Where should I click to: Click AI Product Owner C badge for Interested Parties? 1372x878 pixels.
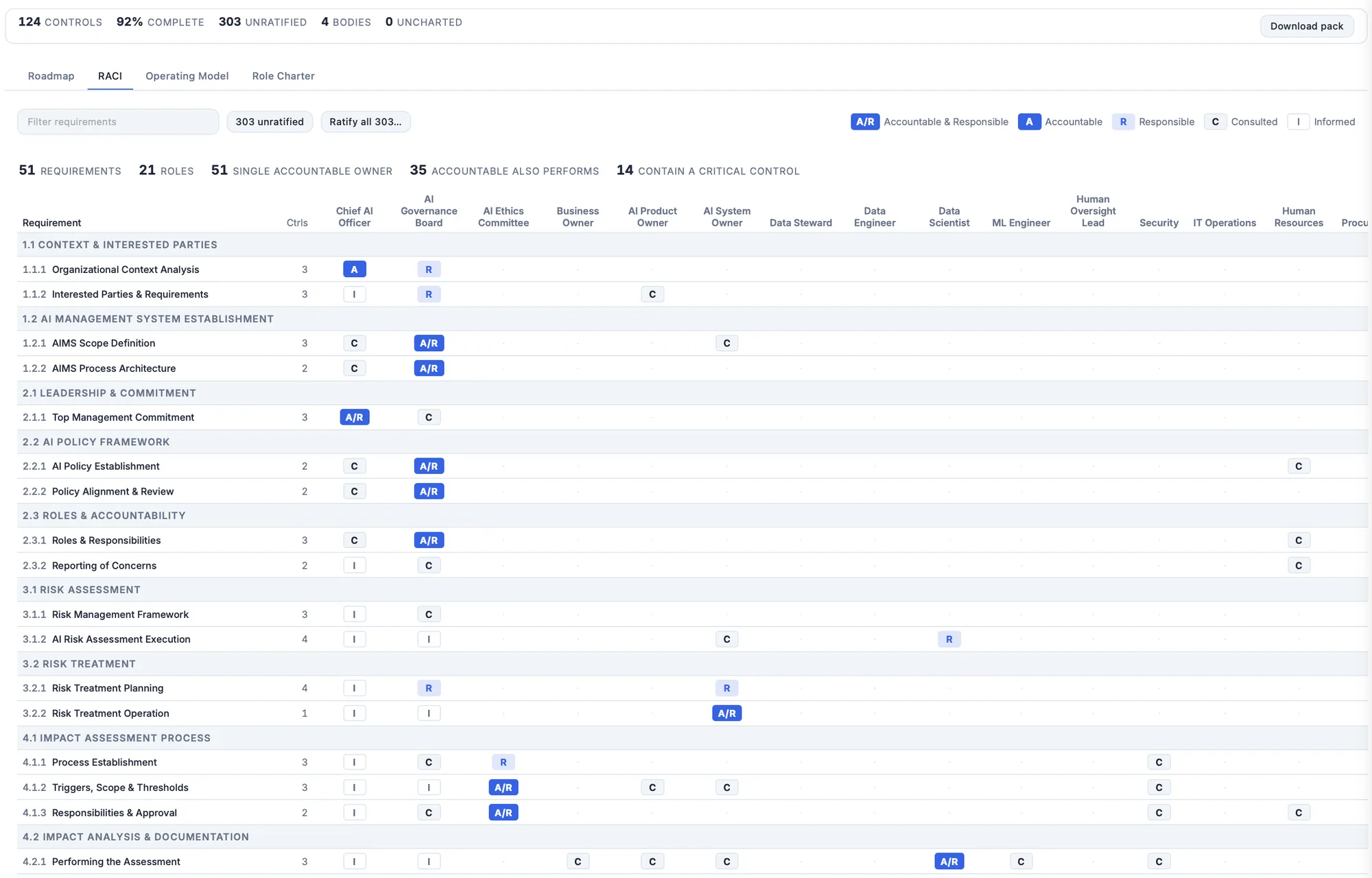coord(652,294)
